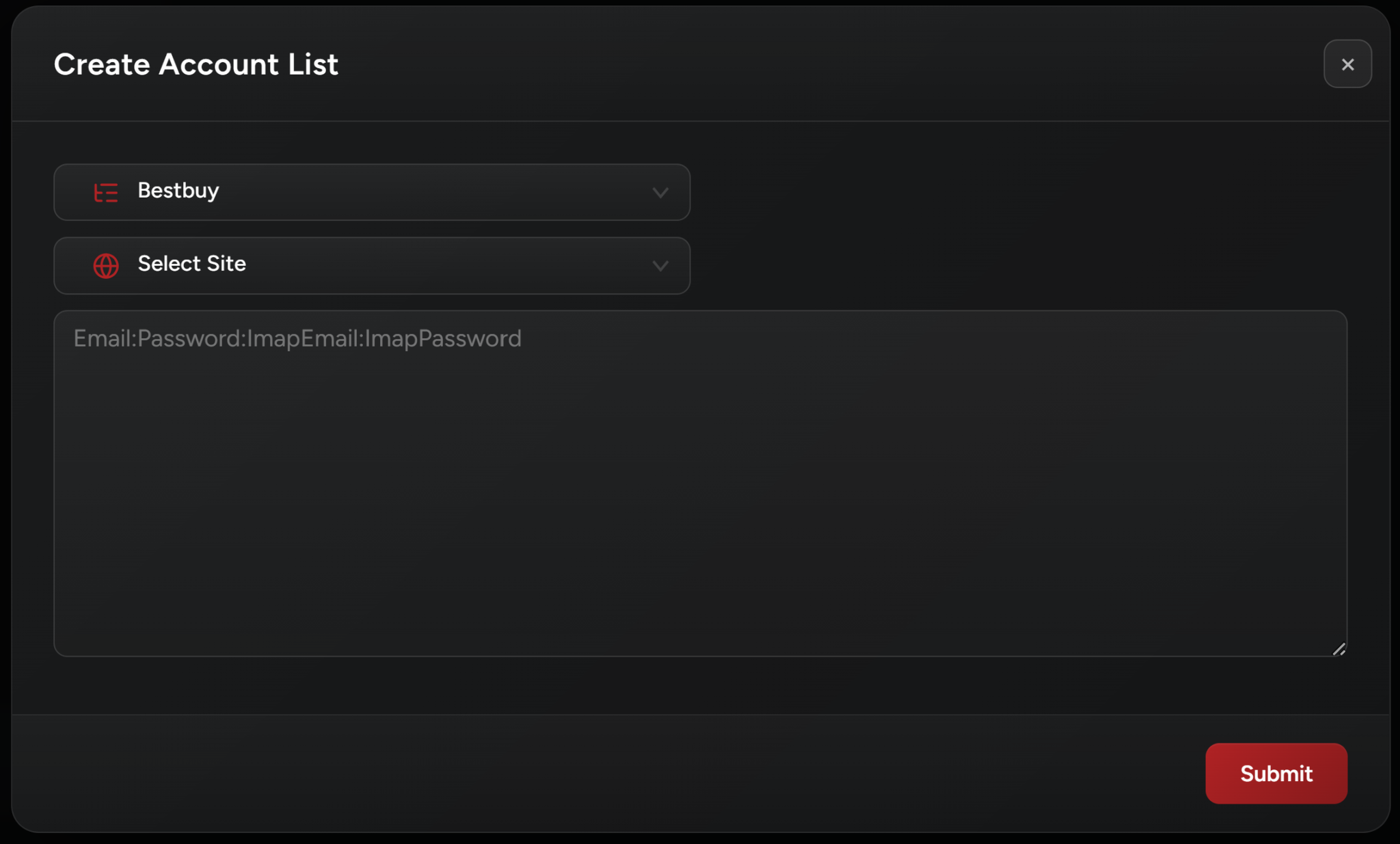Close the Create Account List dialog
This screenshot has height=844, width=1400.
1347,64
